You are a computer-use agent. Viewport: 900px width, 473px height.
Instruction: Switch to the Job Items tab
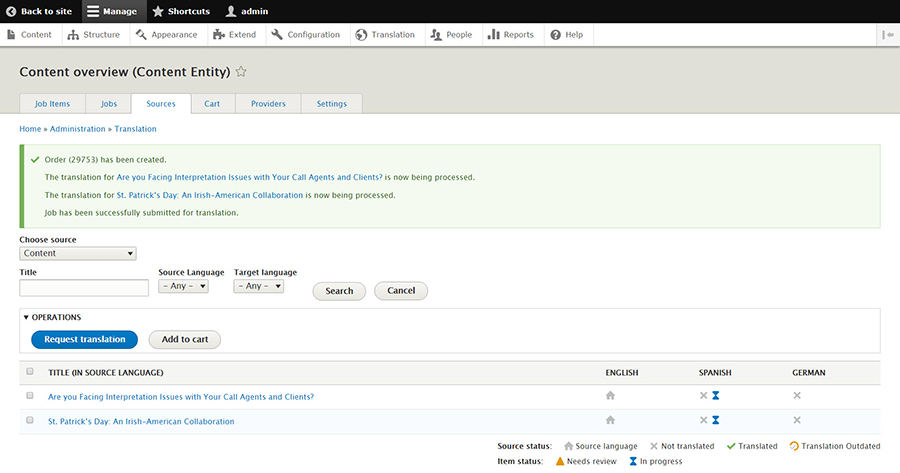point(52,104)
